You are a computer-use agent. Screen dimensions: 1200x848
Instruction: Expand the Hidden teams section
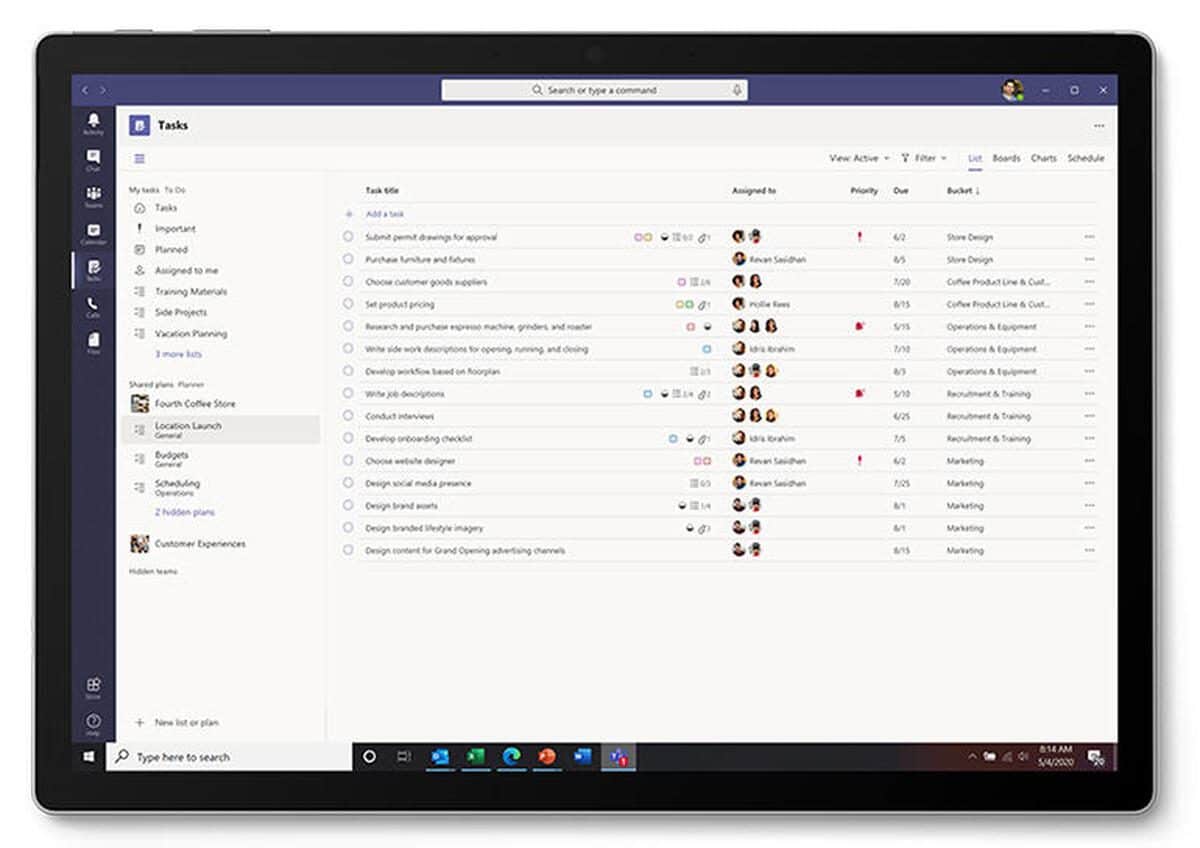click(153, 571)
